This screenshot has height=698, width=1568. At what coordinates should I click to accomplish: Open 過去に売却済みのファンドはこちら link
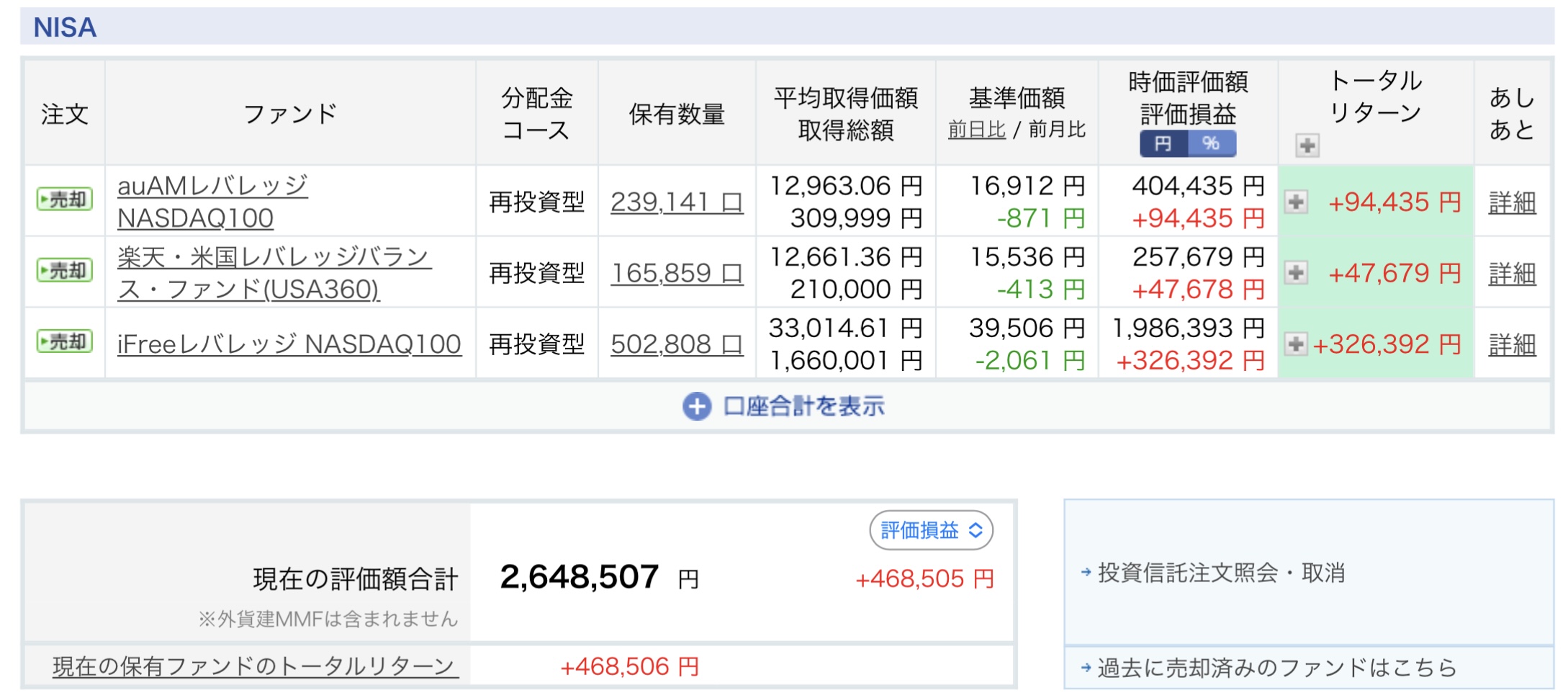pos(1276,668)
